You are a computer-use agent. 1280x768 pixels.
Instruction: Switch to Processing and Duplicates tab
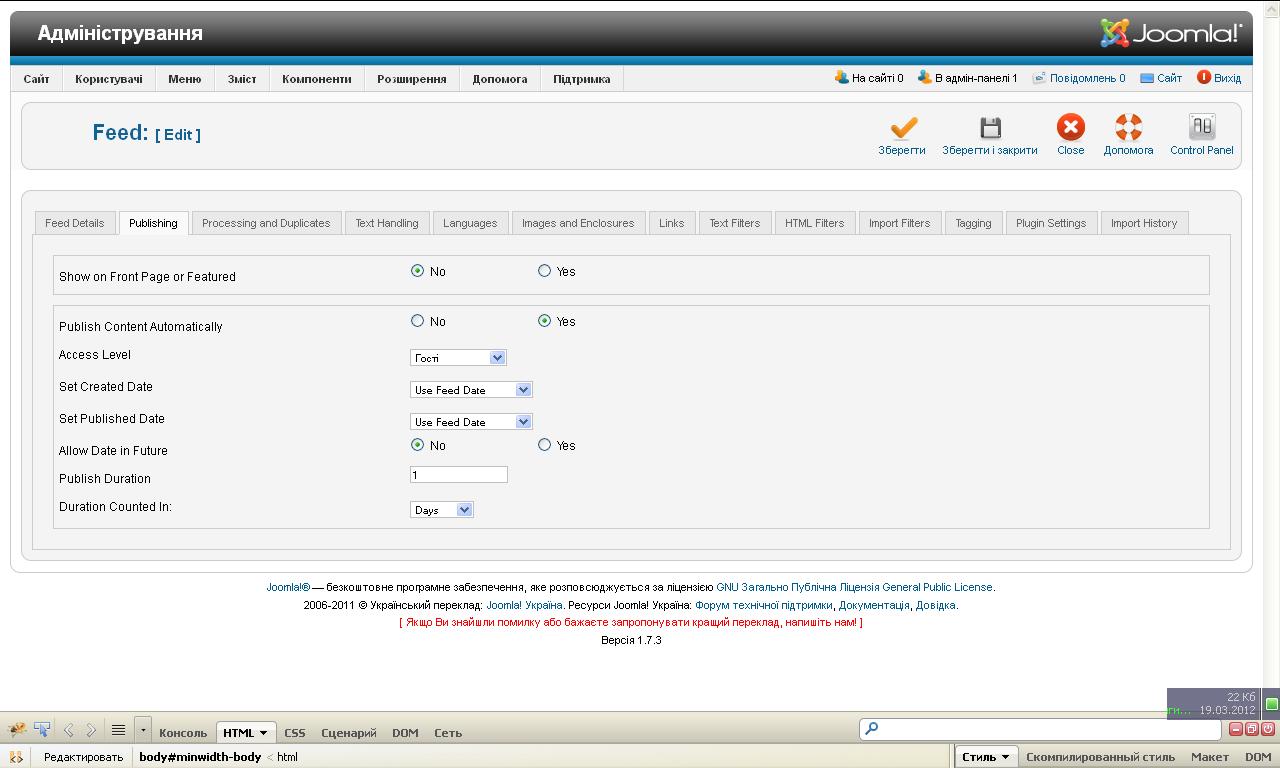pyautogui.click(x=266, y=223)
